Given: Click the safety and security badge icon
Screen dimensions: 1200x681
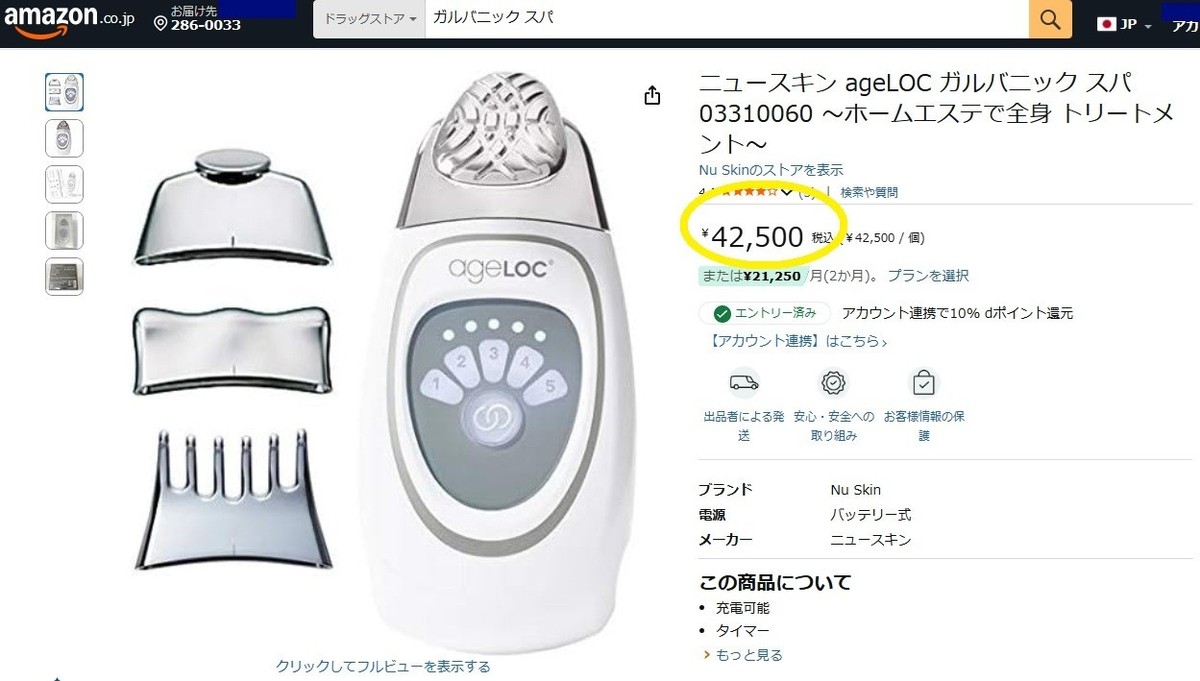Looking at the screenshot, I should [x=833, y=383].
